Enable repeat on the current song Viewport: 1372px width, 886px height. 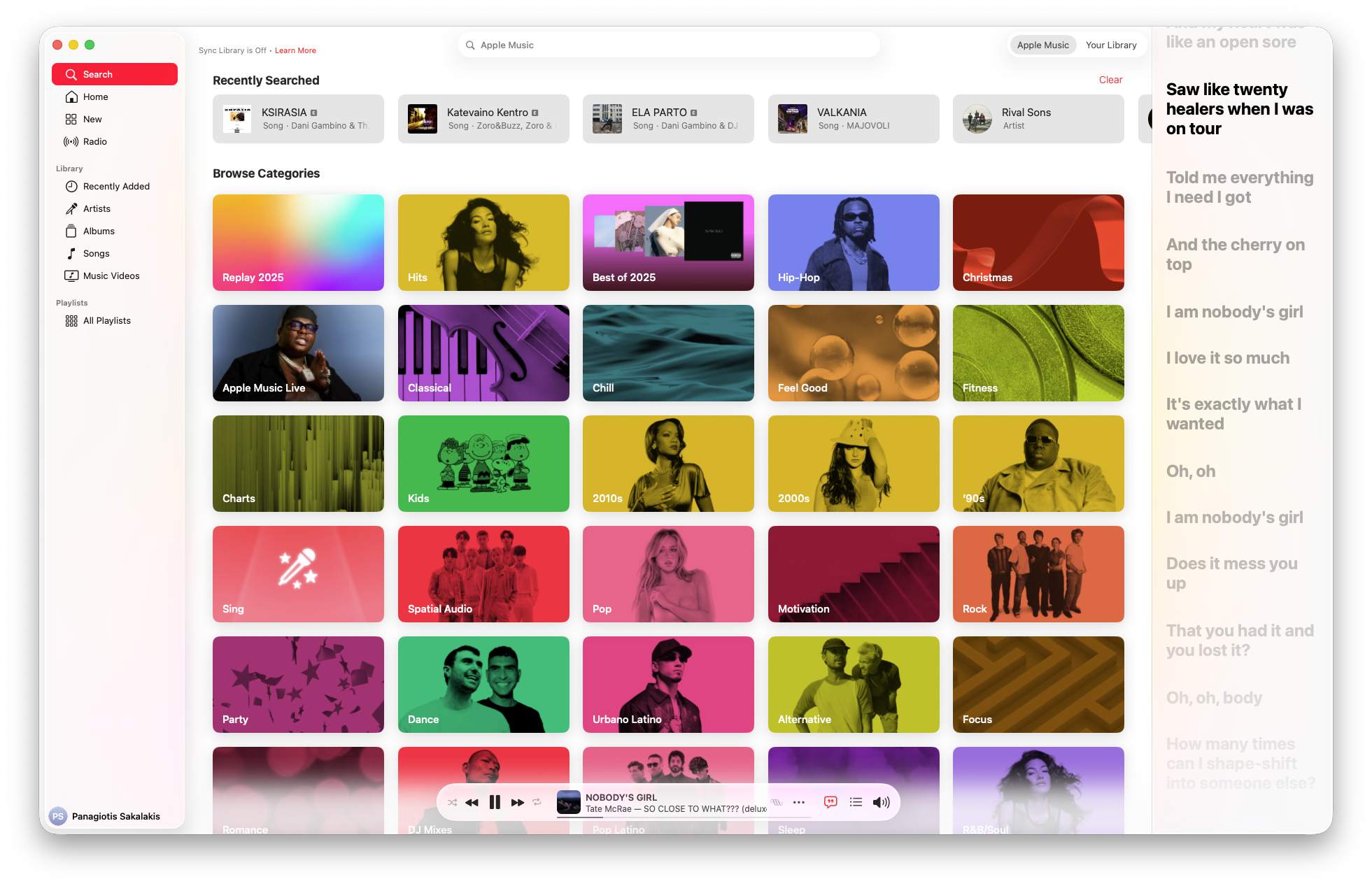pos(537,802)
